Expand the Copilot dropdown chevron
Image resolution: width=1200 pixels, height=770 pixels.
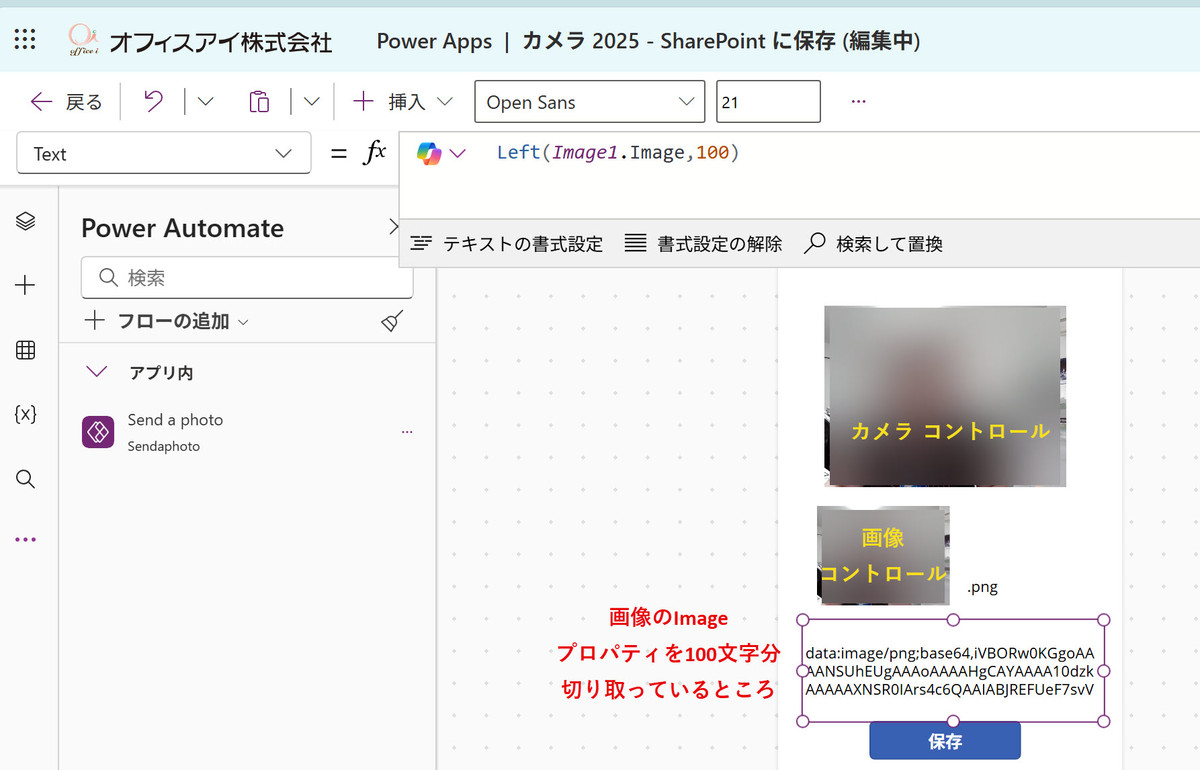tap(458, 153)
